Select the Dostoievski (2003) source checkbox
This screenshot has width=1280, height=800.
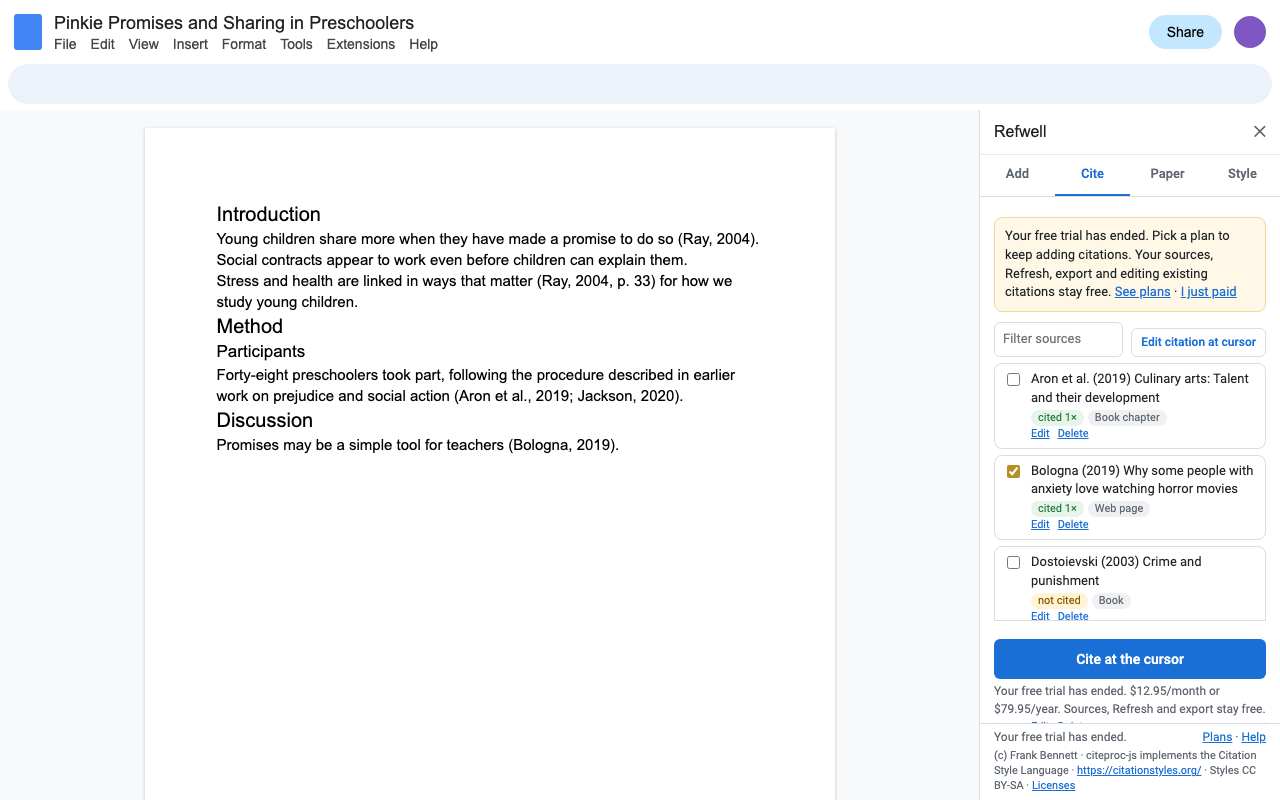[x=1013, y=563]
